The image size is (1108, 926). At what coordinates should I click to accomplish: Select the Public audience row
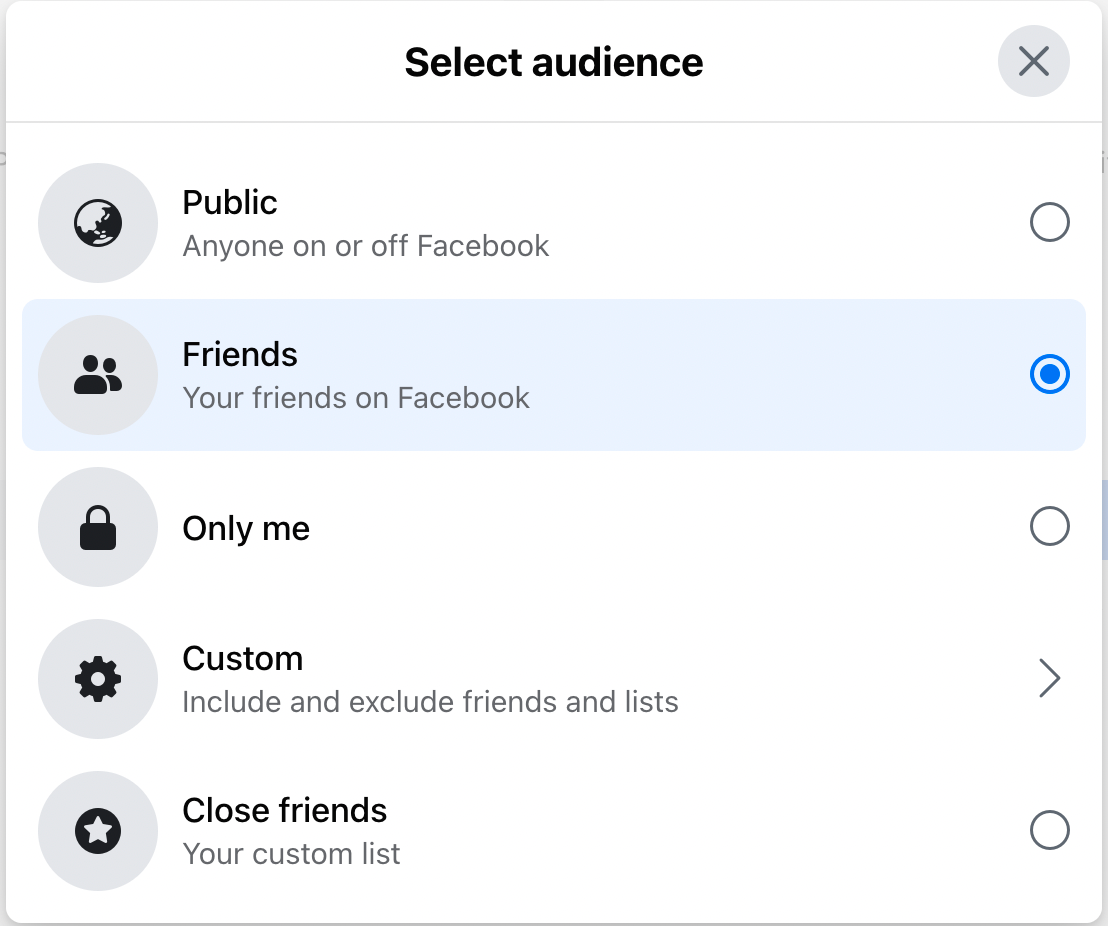coord(554,223)
